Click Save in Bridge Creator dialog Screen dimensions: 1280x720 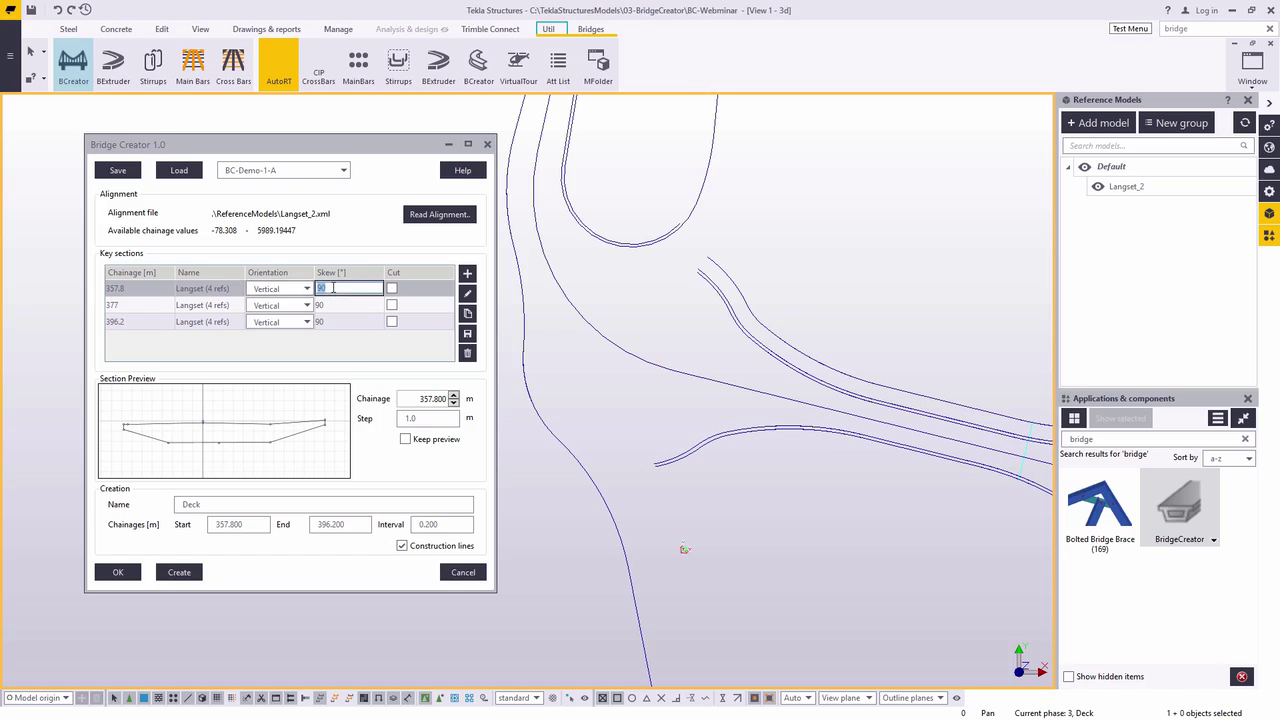pyautogui.click(x=118, y=170)
